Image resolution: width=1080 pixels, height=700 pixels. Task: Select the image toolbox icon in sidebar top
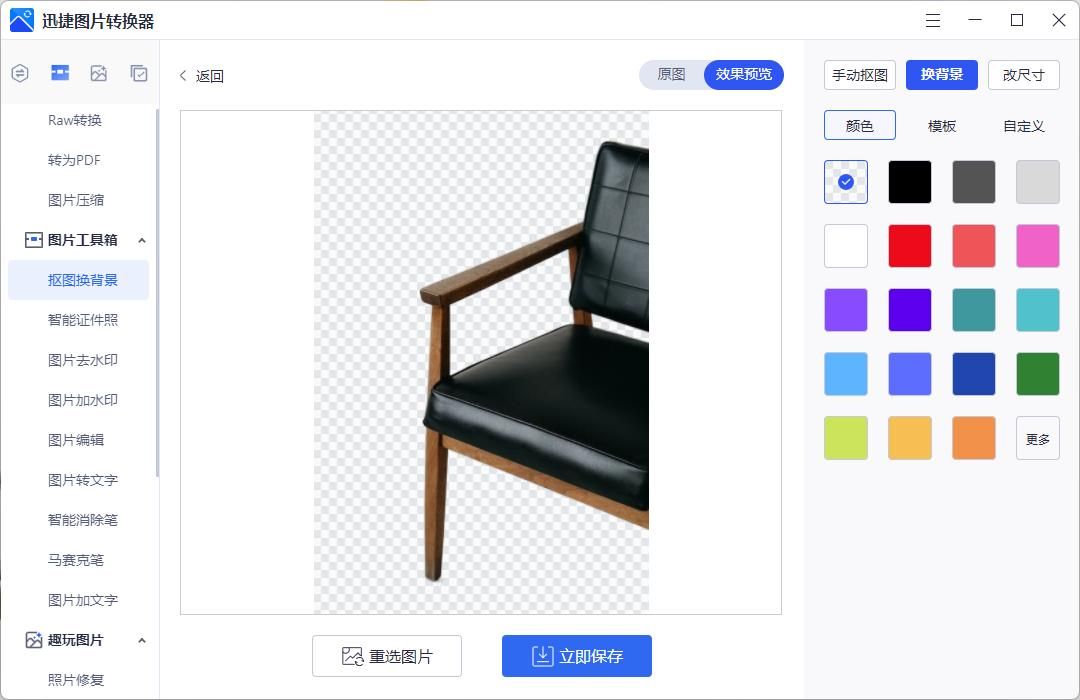pyautogui.click(x=60, y=73)
